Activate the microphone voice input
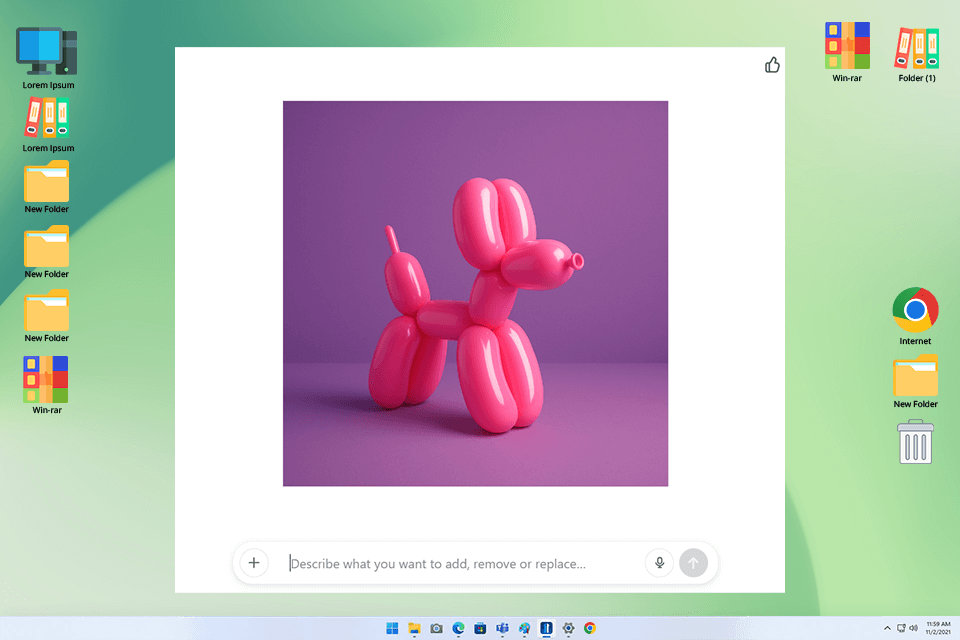Viewport: 960px width, 640px height. point(659,563)
